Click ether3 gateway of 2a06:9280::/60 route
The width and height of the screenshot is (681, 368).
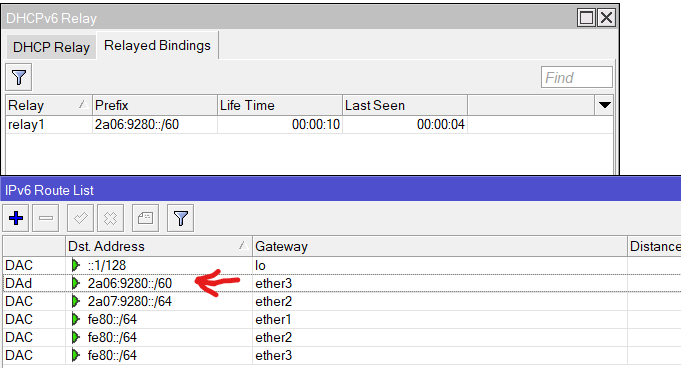(440, 283)
